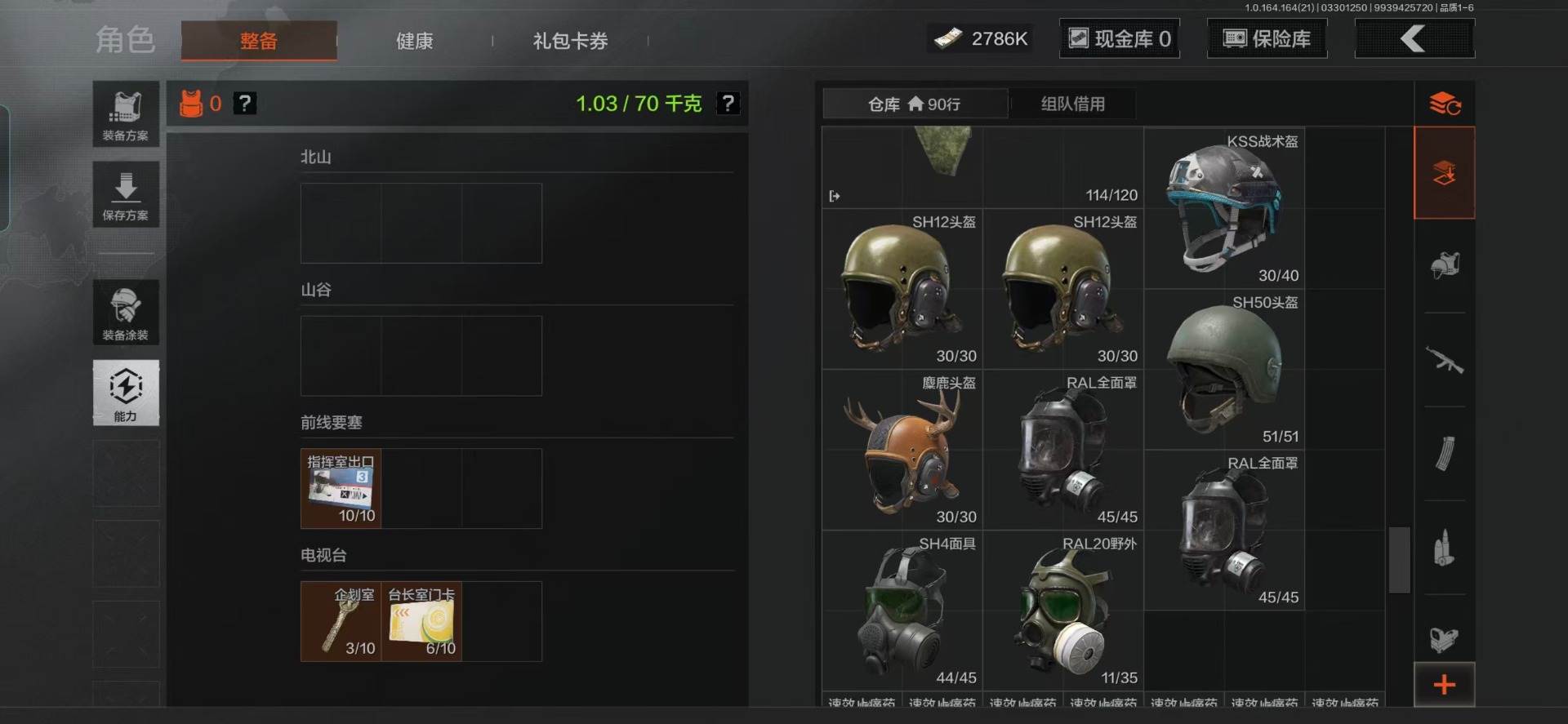Image resolution: width=1568 pixels, height=724 pixels.
Task: Open the 现金库 cash vault button
Action: pyautogui.click(x=1120, y=38)
